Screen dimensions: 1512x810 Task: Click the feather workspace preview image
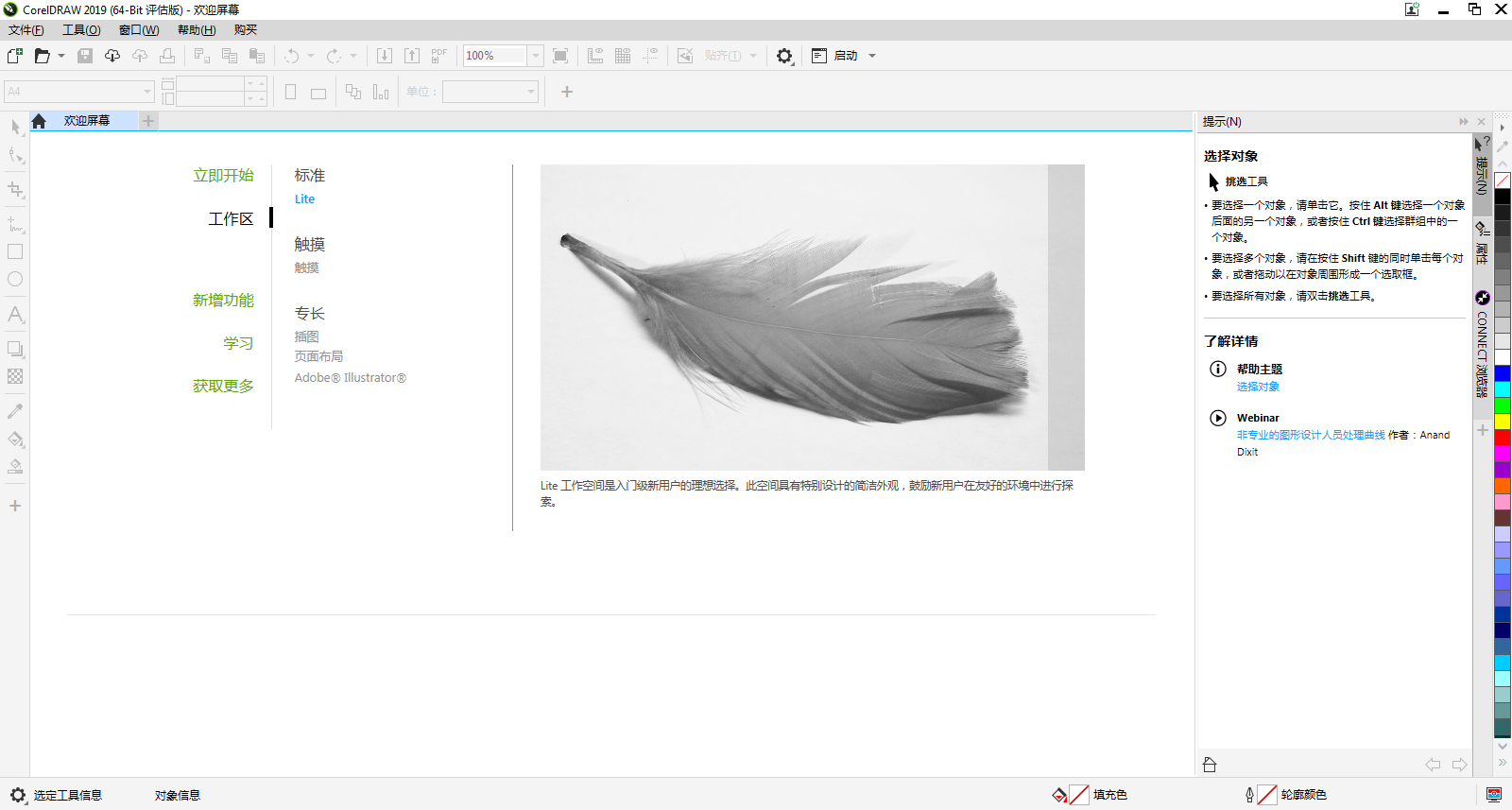813,318
